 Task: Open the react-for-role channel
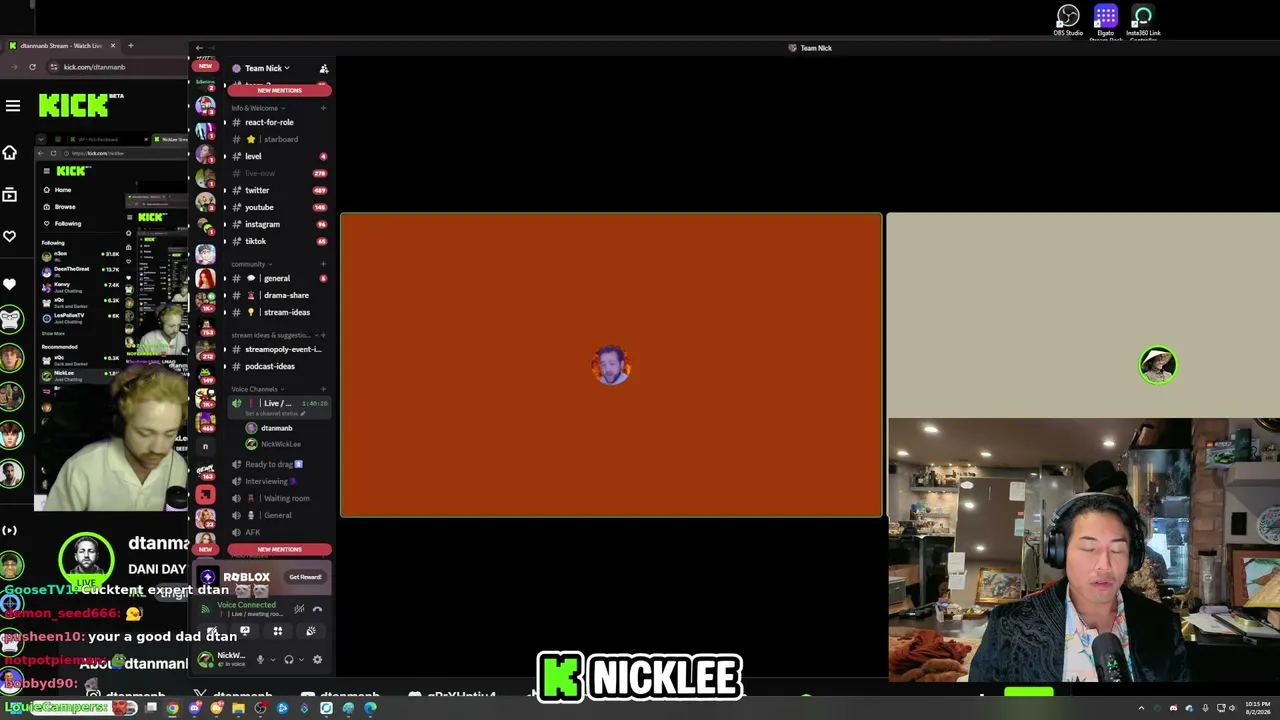coord(278,122)
